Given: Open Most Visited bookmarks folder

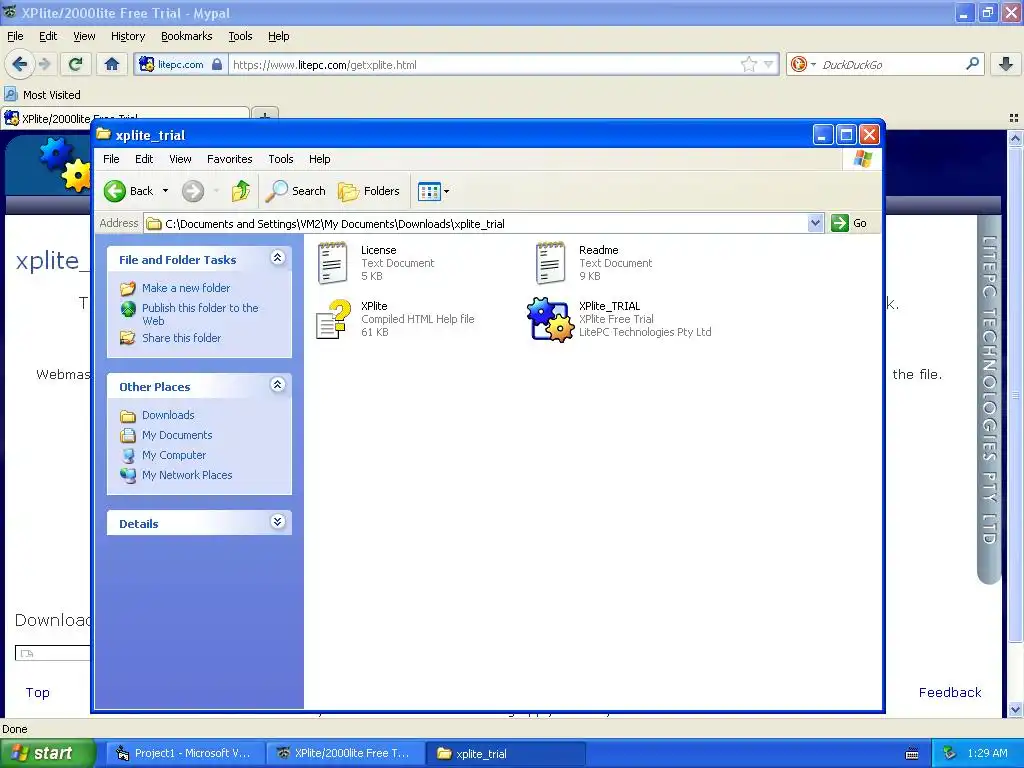Looking at the screenshot, I should [43, 95].
